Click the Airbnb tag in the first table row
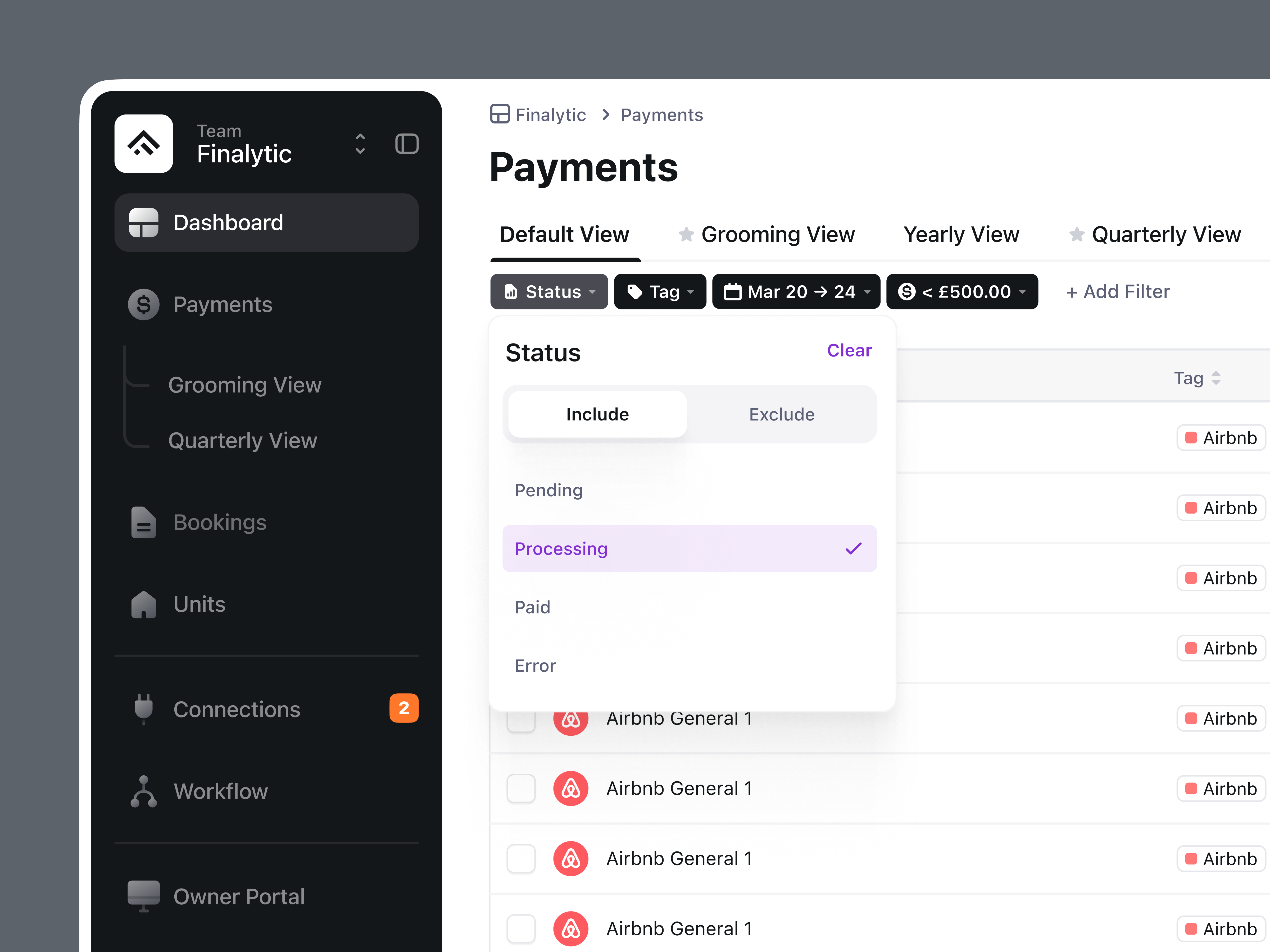The height and width of the screenshot is (952, 1270). [x=1221, y=438]
